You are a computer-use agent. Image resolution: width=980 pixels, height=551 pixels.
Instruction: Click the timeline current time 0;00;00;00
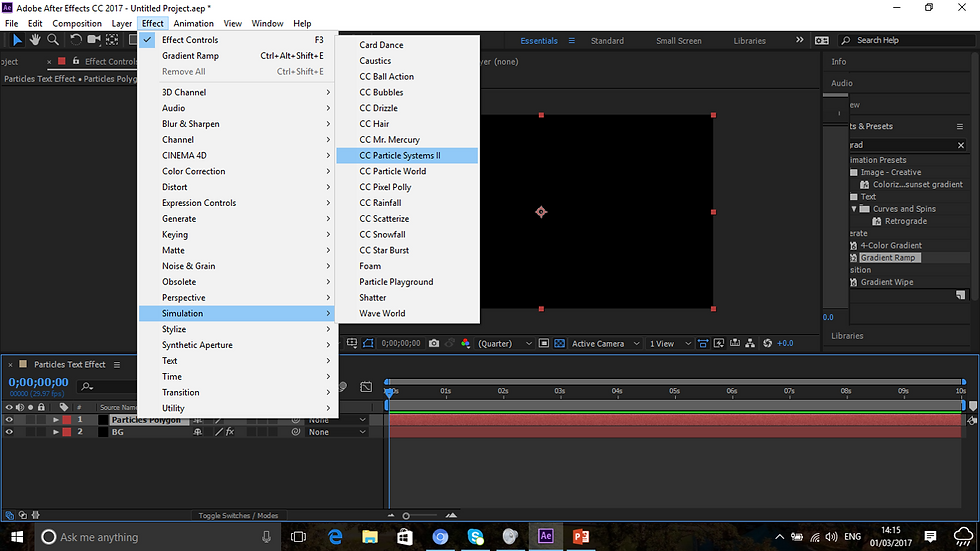pos(38,382)
